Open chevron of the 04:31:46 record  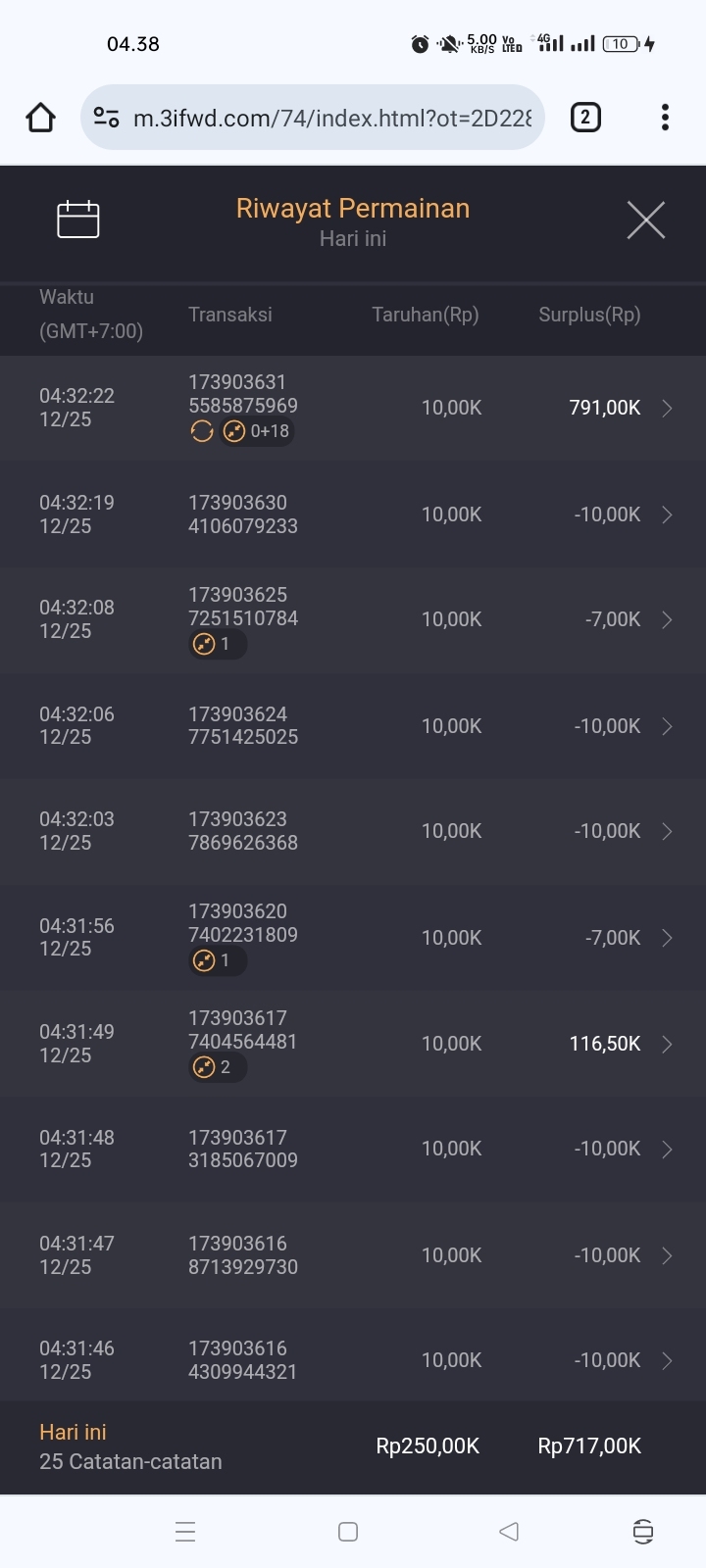[667, 1360]
